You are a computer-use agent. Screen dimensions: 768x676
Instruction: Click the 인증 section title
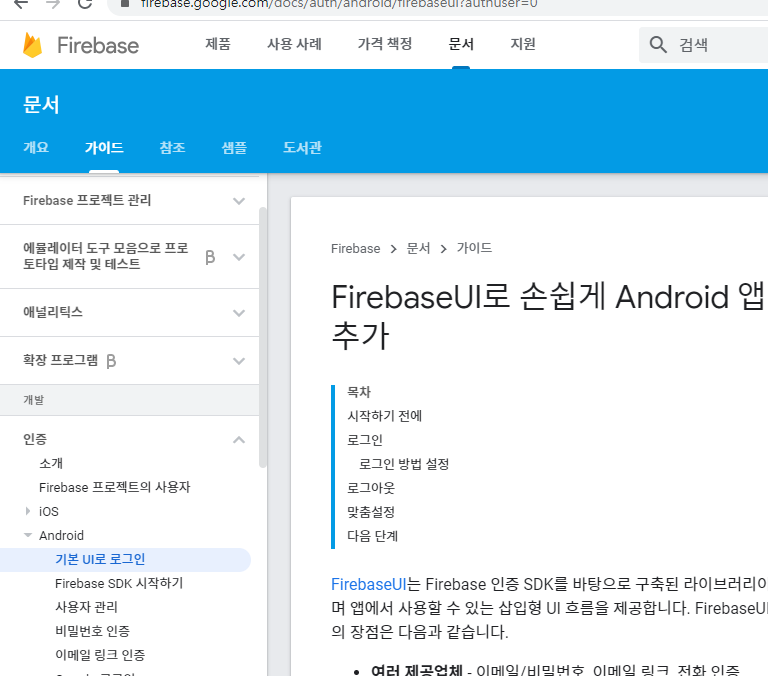(x=35, y=439)
